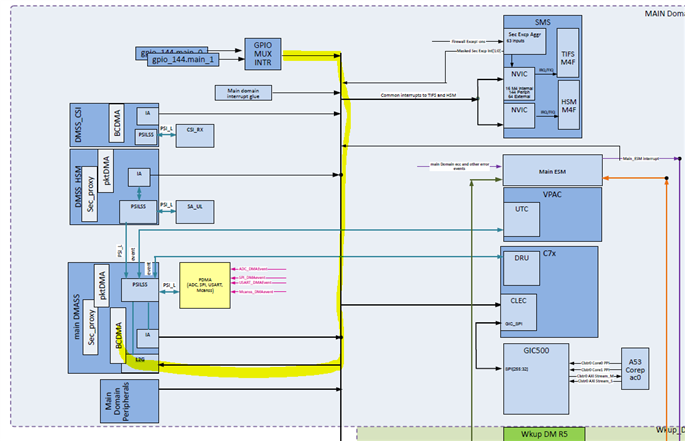Select pktDMA box inside DMSS_HSM
The image size is (685, 441).
tap(106, 171)
